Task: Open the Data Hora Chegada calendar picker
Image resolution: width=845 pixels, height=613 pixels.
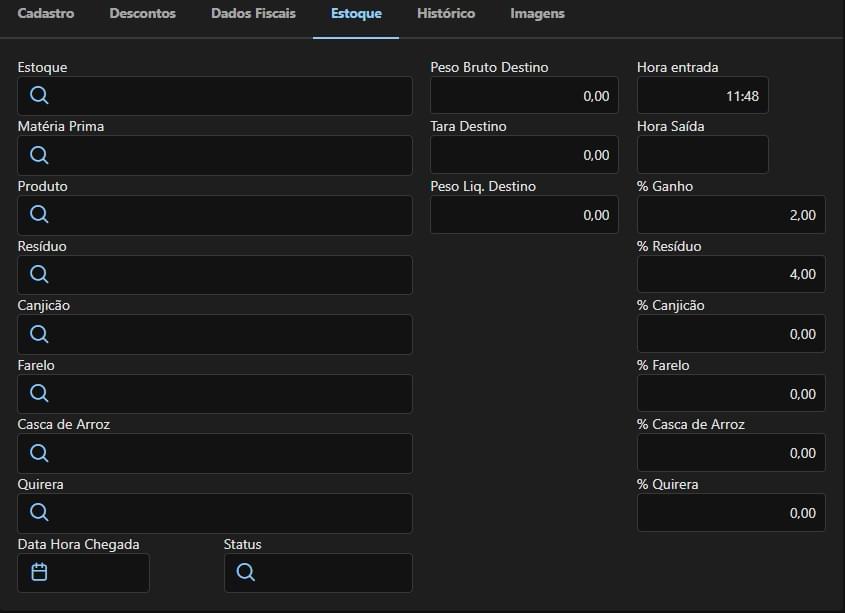Action: coord(39,572)
